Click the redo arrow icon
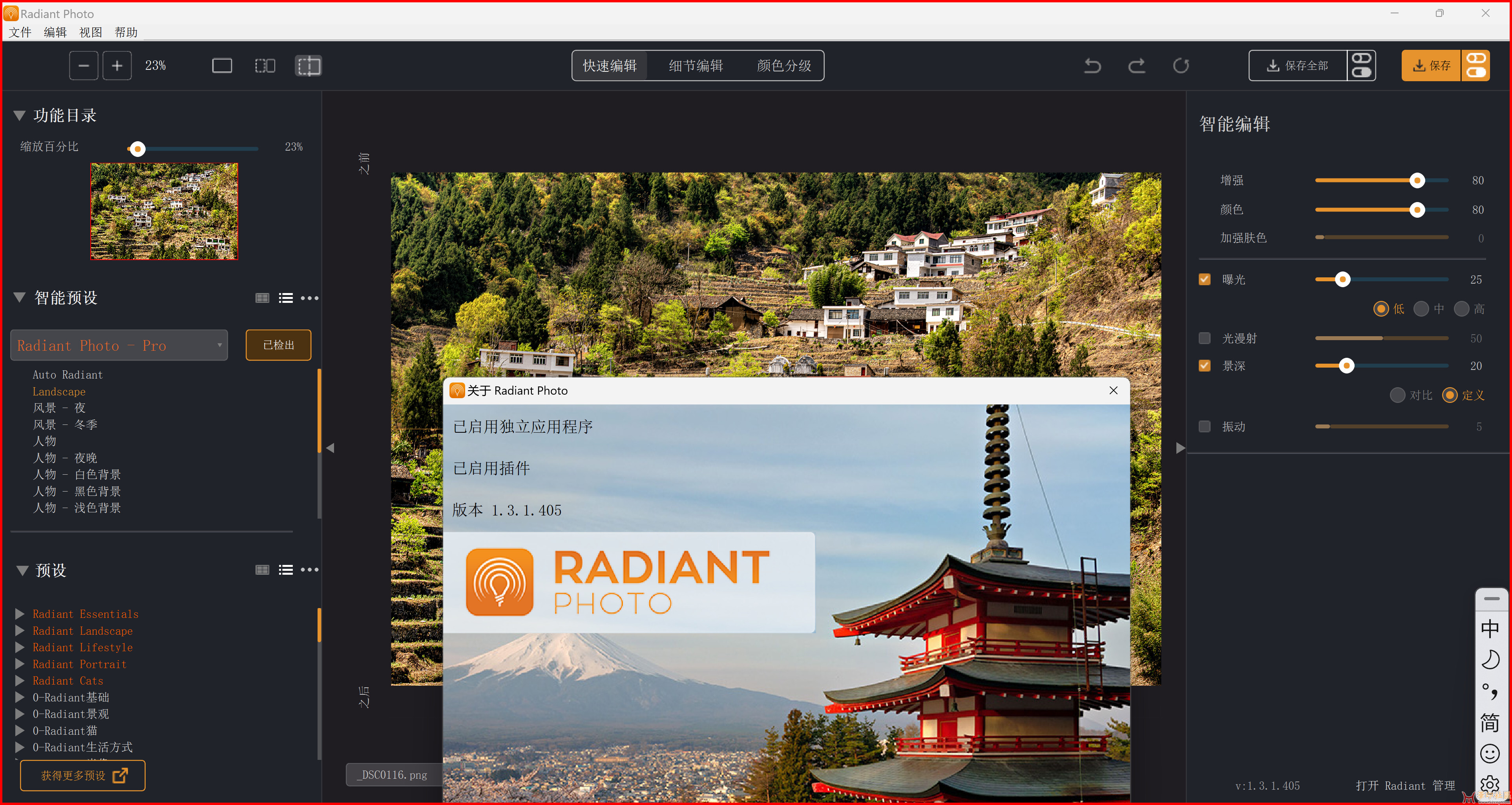This screenshot has width=1512, height=805. tap(1136, 66)
